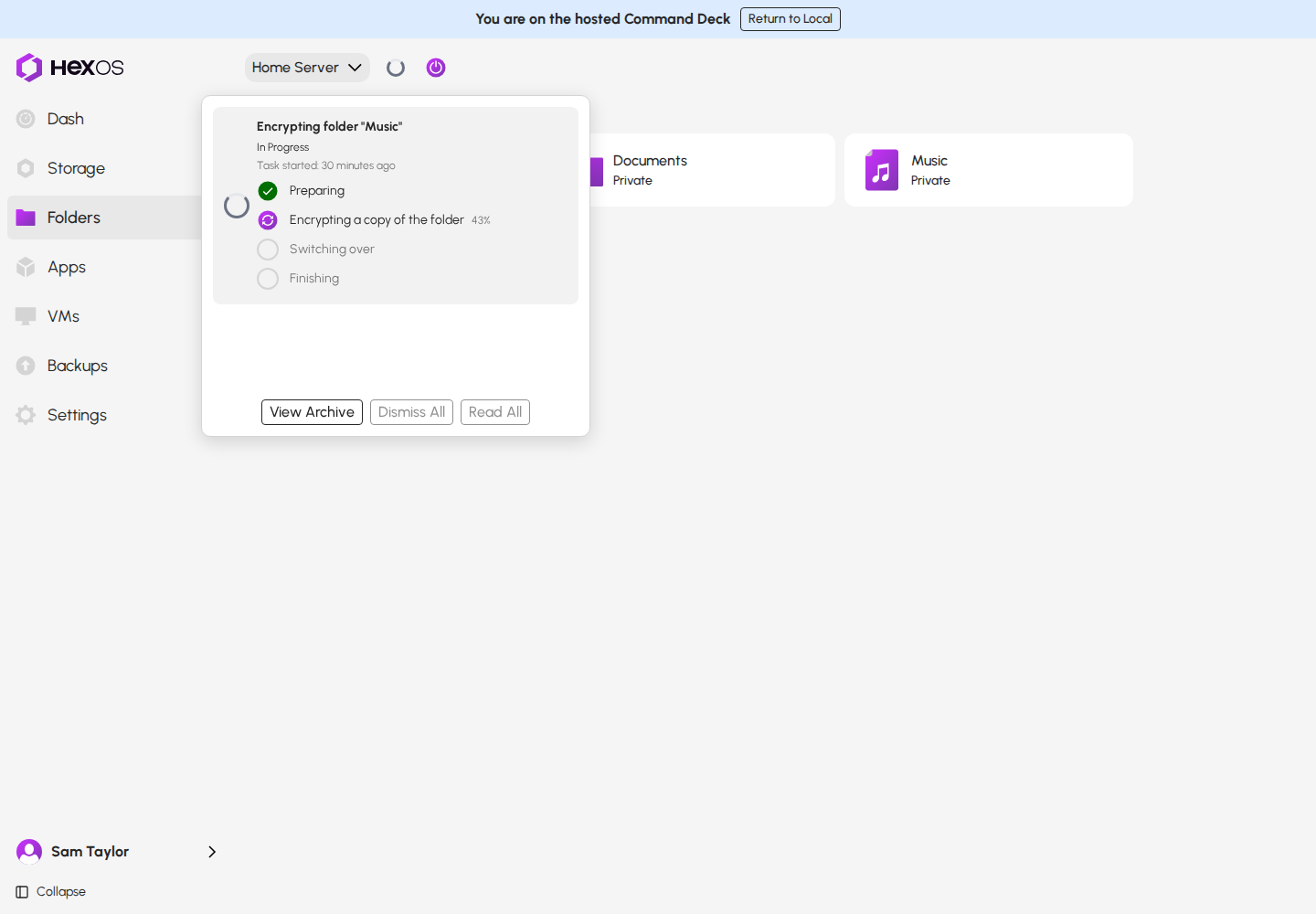
Task: Click the Storage sidebar icon
Action: point(26,168)
